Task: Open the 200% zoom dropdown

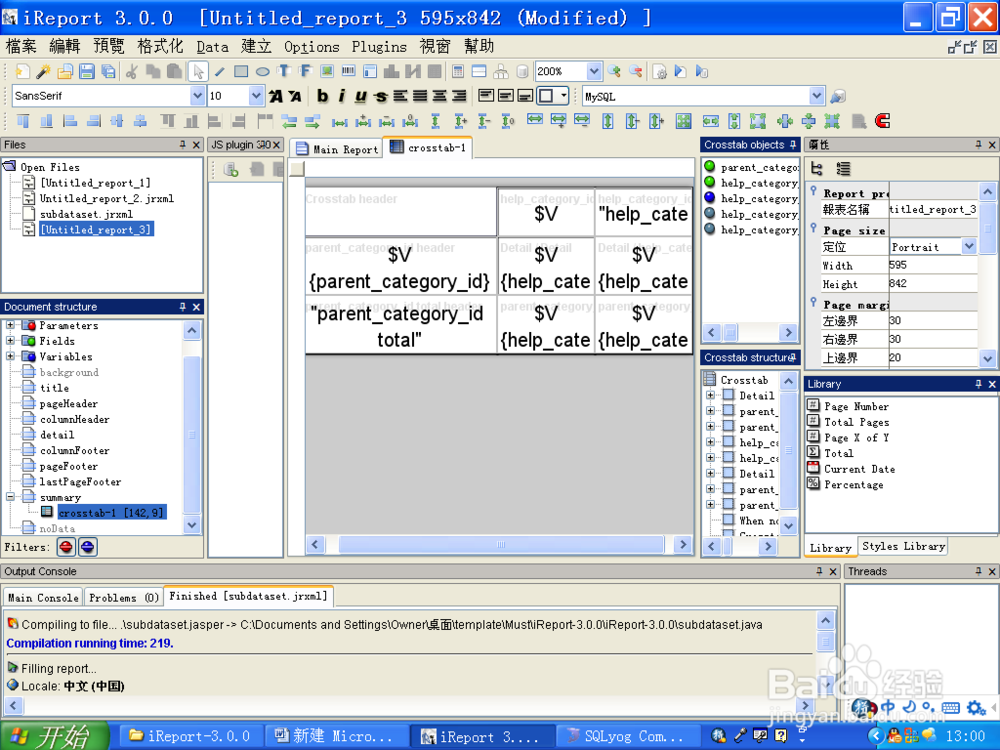Action: point(594,71)
